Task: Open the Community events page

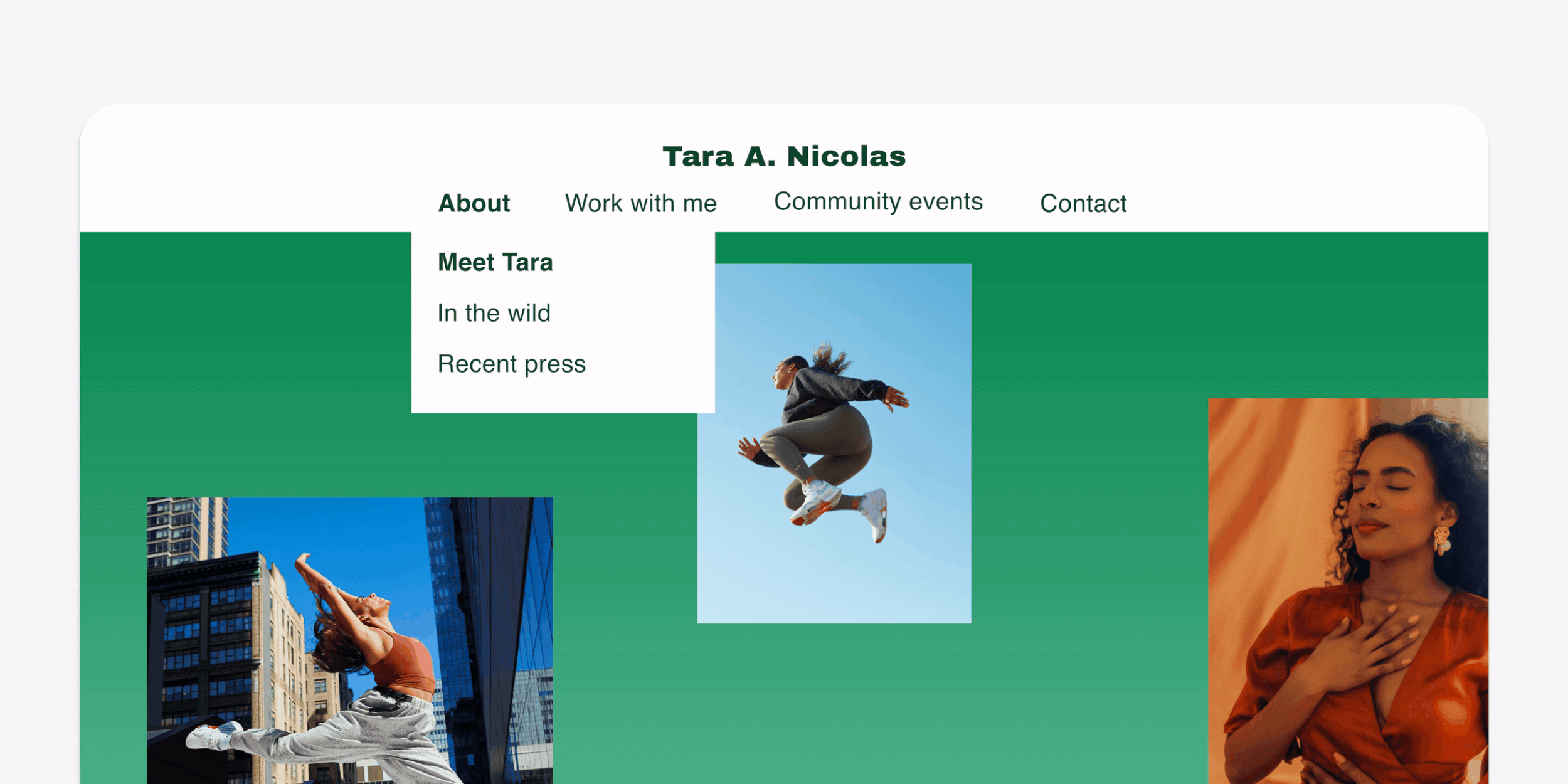Action: point(878,201)
